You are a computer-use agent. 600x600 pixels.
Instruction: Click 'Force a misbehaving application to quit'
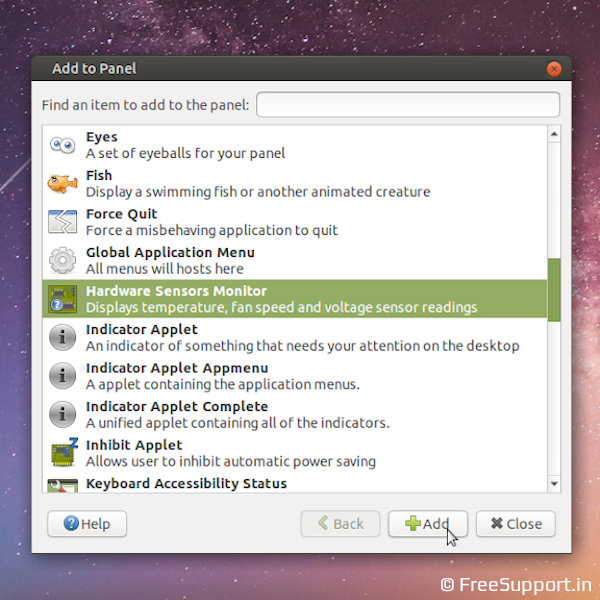coord(212,230)
